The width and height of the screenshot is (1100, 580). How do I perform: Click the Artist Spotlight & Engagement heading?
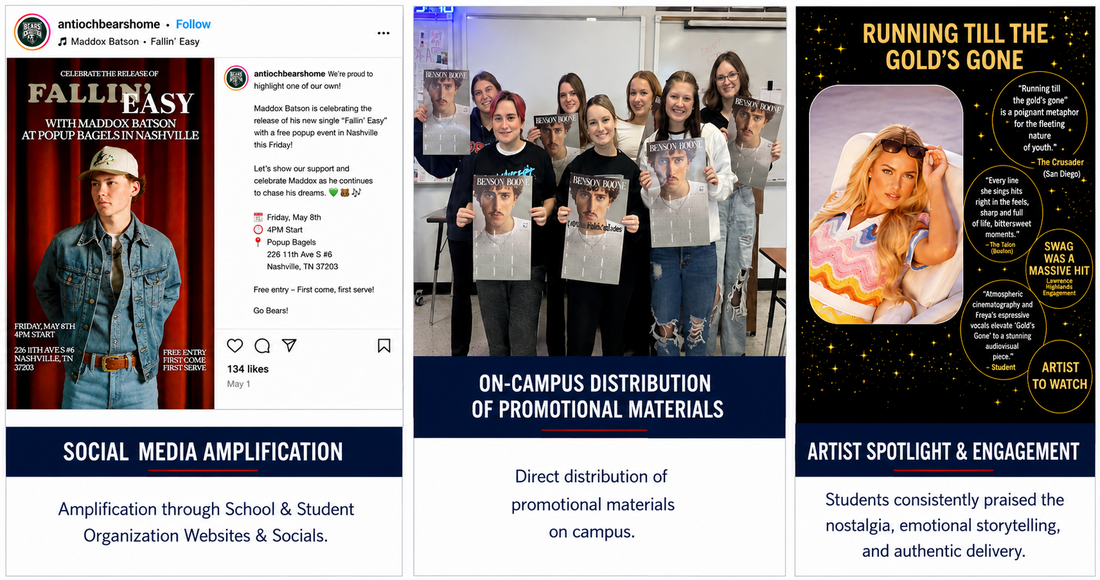tap(944, 452)
